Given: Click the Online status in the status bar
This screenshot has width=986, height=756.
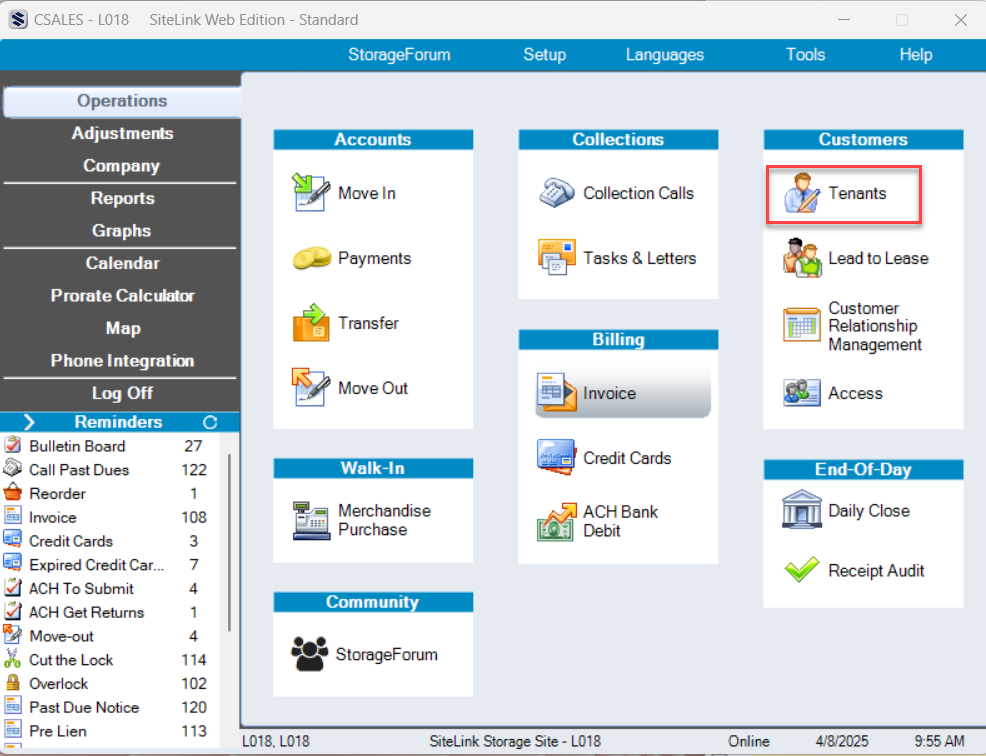Looking at the screenshot, I should coord(748,742).
